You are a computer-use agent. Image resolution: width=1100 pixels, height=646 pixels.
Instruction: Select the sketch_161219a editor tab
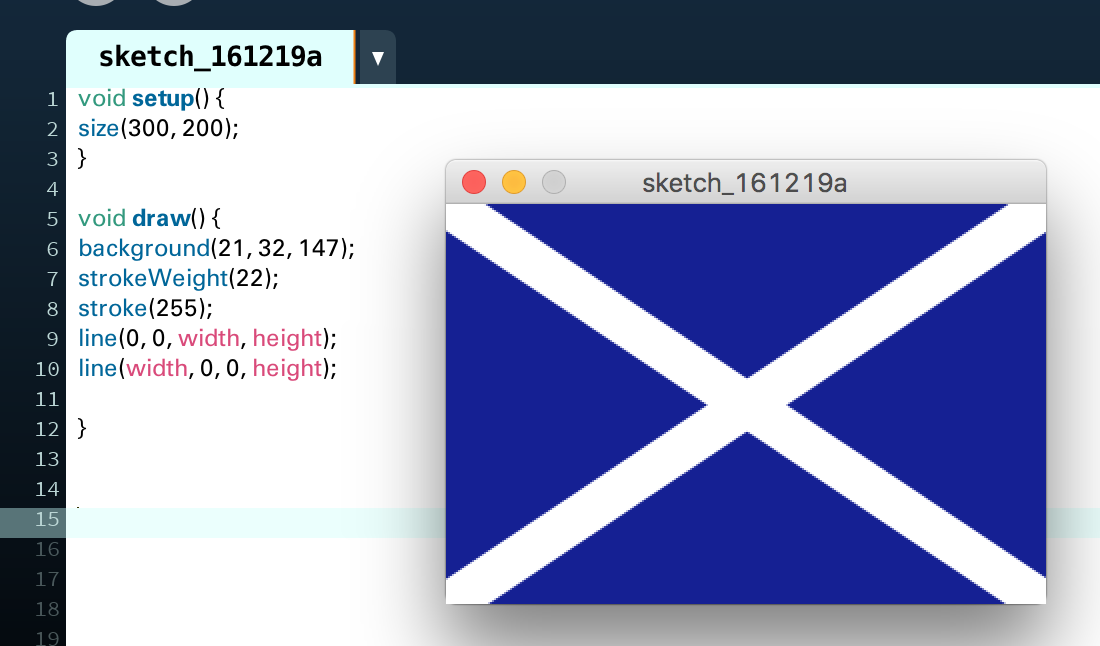pyautogui.click(x=210, y=57)
